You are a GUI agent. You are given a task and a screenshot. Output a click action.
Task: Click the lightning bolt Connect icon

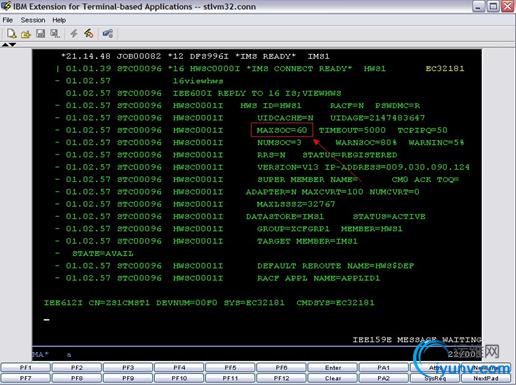(74, 33)
